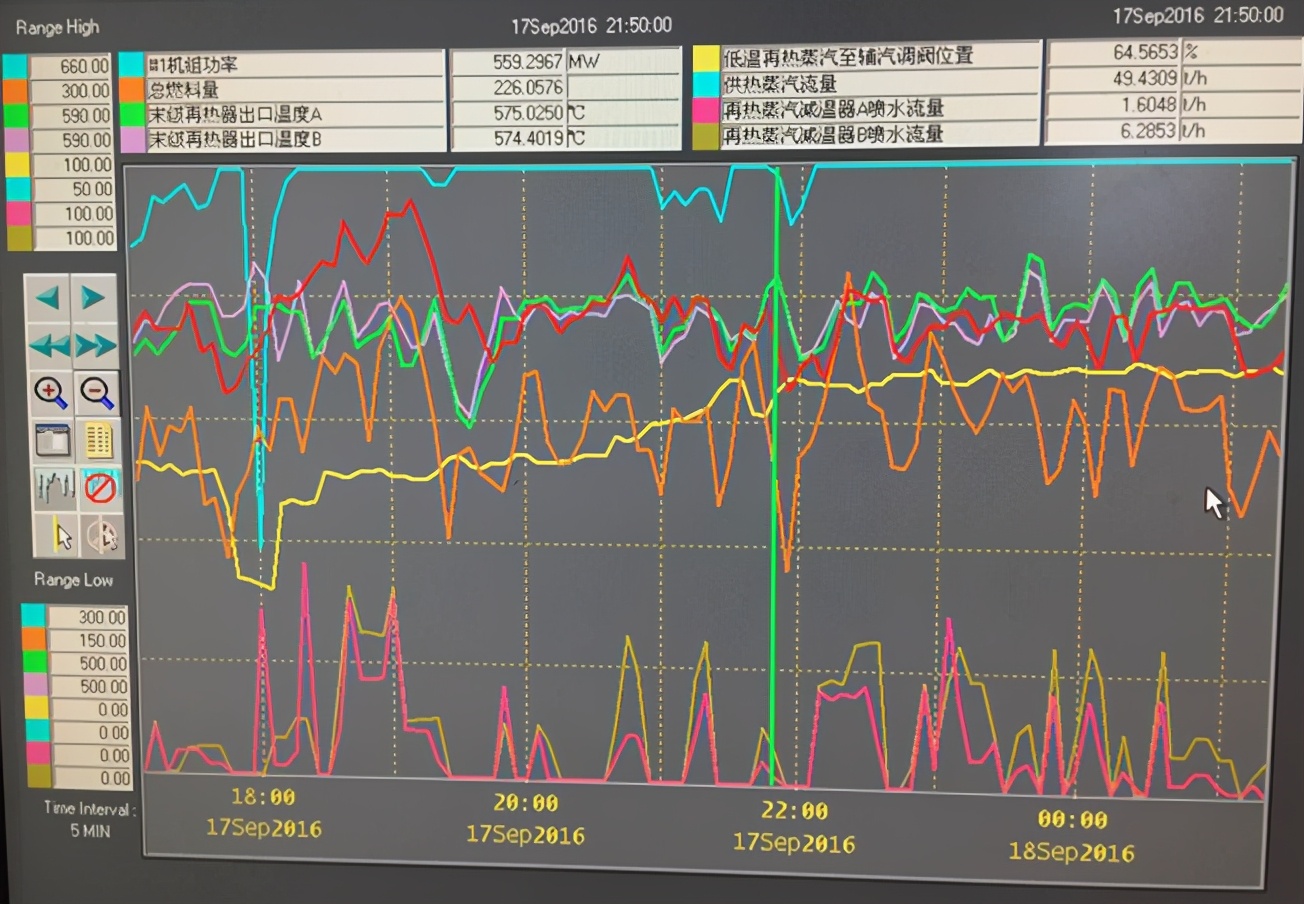Screen dimensions: 1304x904
Task: Click Range High cyan swatch beside 660.00
Action: (x=15, y=66)
